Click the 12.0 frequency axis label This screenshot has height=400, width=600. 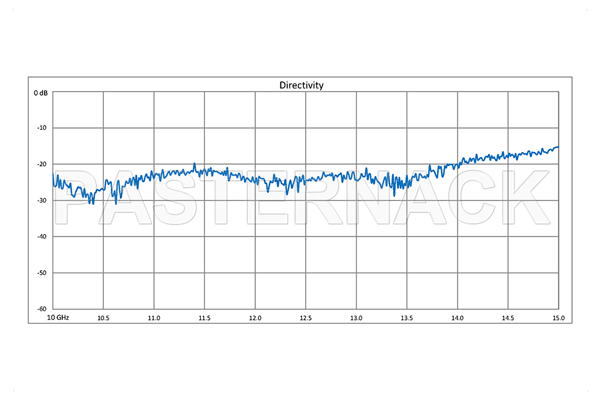pos(255,318)
